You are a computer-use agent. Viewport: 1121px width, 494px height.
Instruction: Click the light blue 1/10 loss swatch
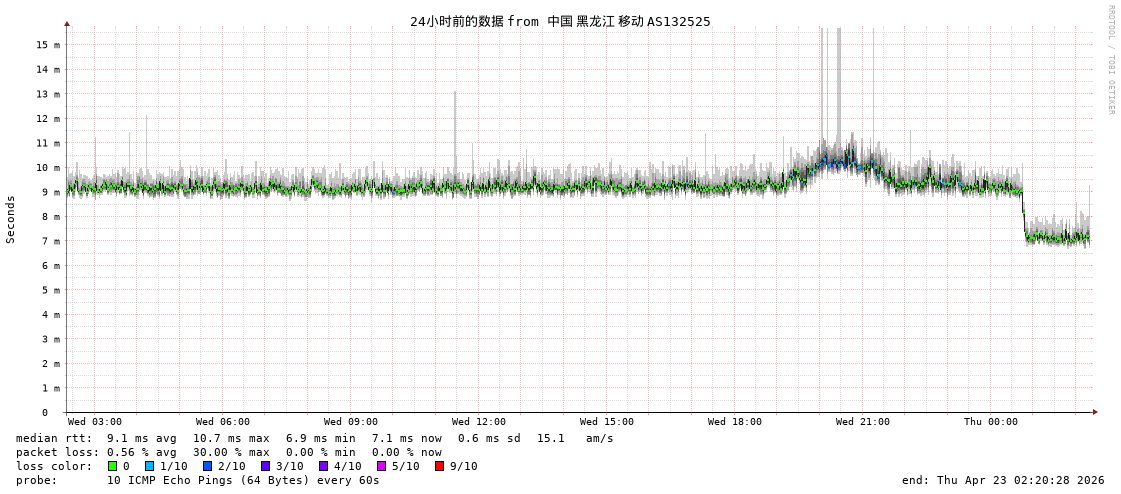pyautogui.click(x=149, y=466)
